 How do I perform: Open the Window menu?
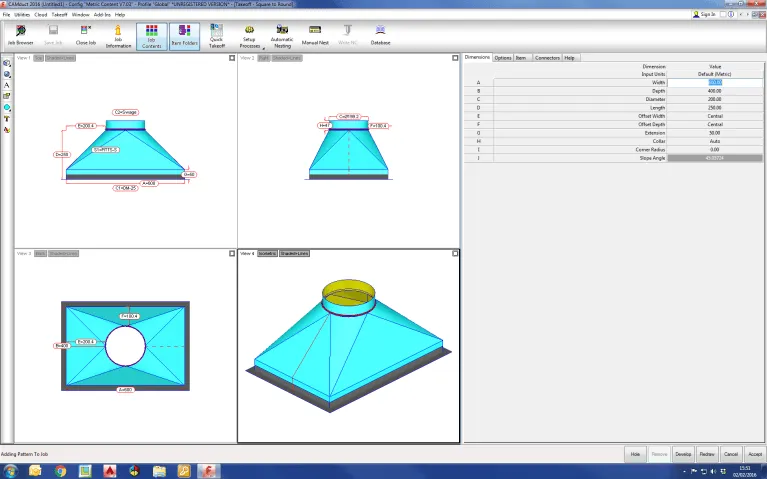click(x=81, y=15)
